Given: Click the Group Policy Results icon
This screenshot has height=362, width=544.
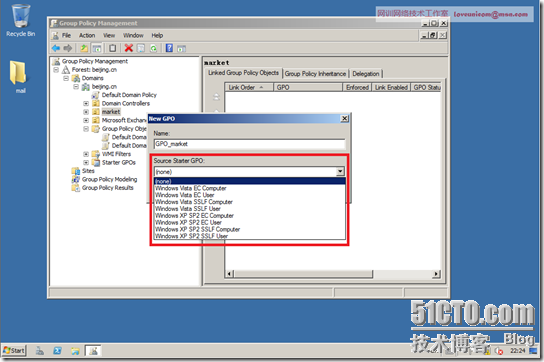Looking at the screenshot, I should coord(76,188).
